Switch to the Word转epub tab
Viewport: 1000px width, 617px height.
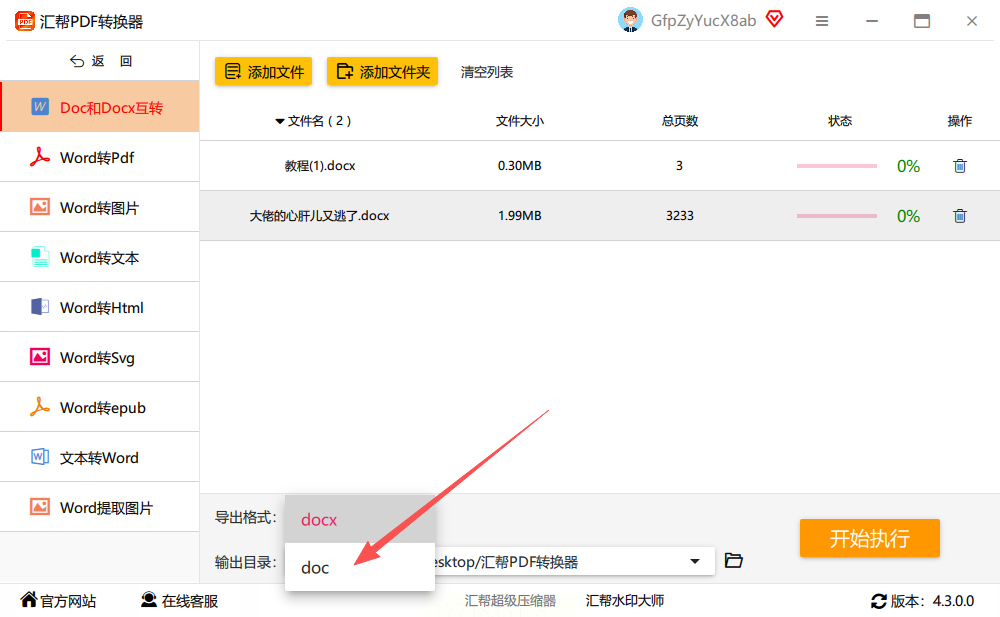pos(99,407)
